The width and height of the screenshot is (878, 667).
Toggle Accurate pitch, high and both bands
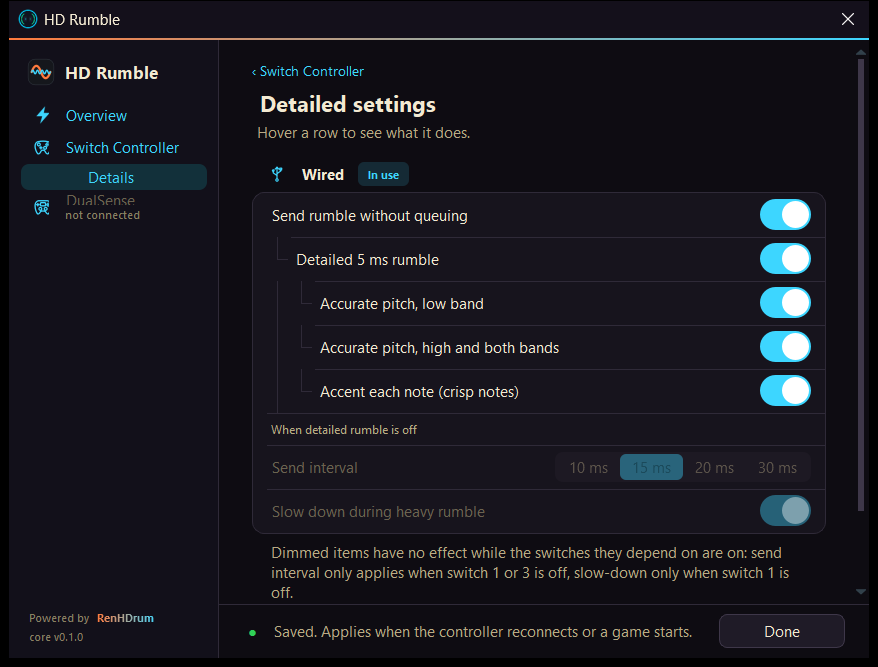pos(784,347)
